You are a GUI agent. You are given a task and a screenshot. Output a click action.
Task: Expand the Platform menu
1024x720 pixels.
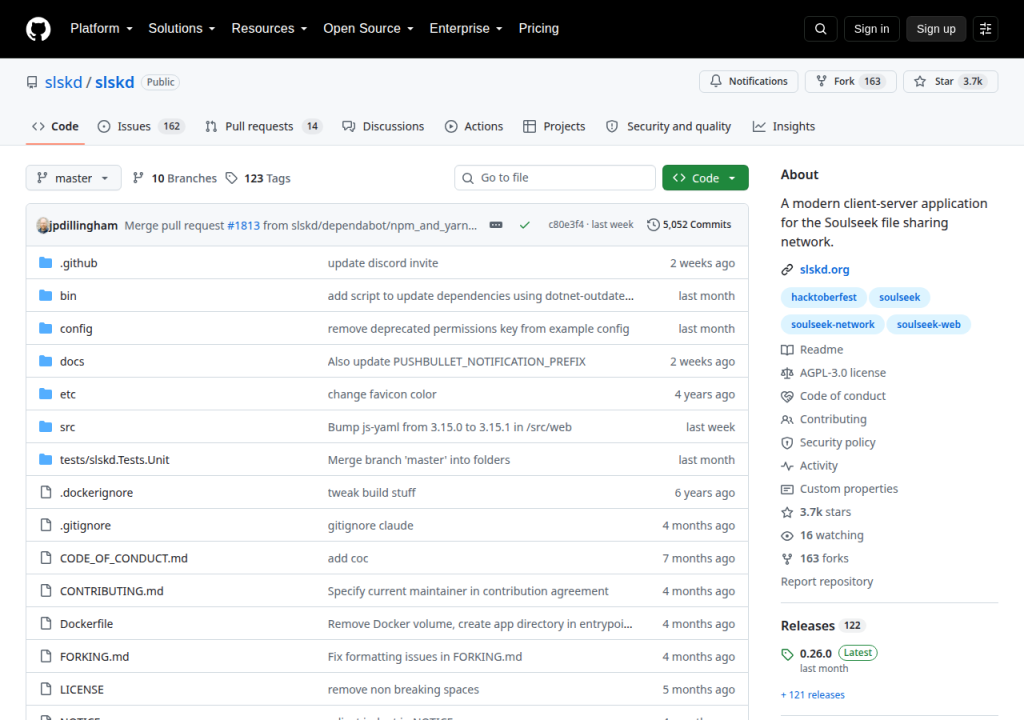click(101, 29)
